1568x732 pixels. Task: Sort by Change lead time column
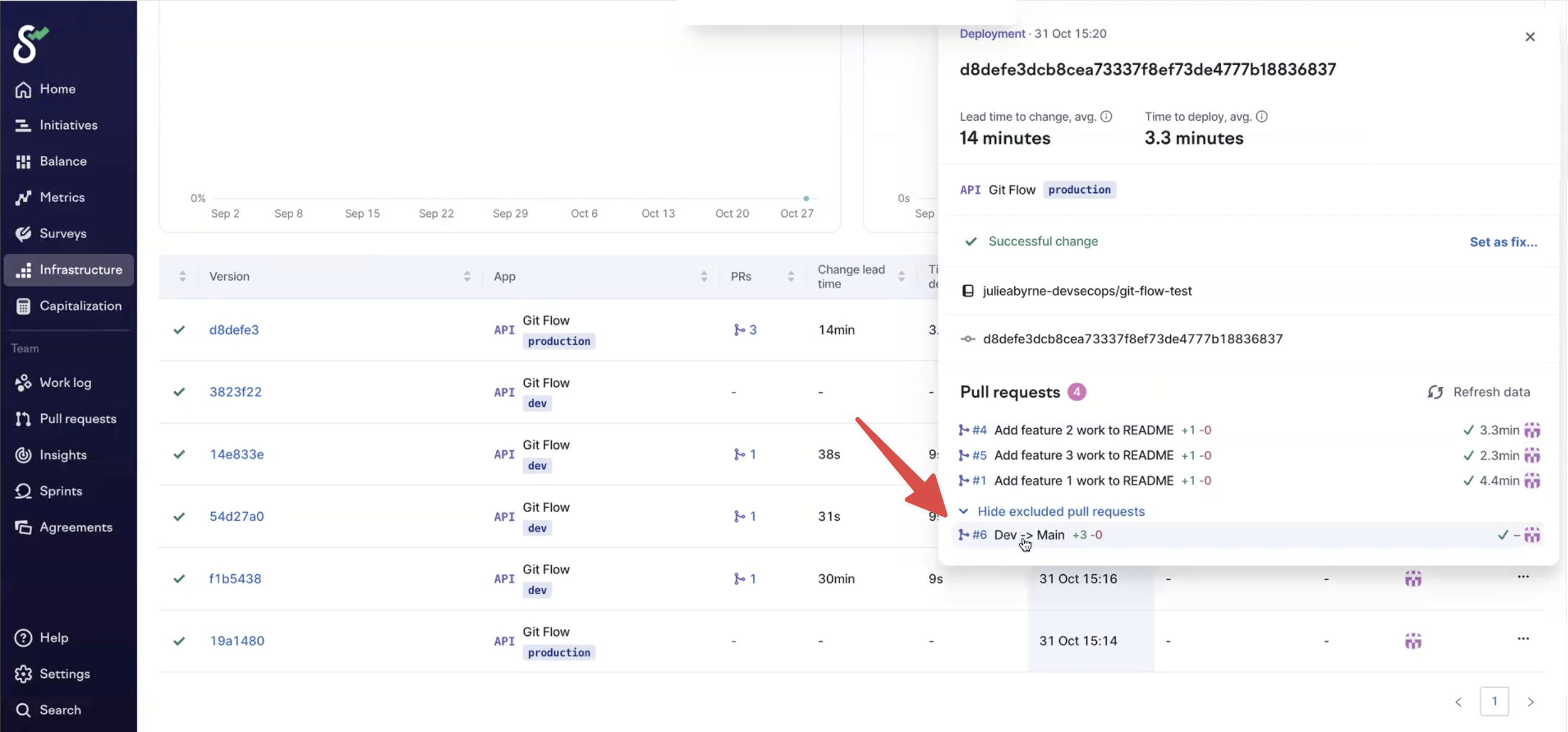pyautogui.click(x=901, y=277)
